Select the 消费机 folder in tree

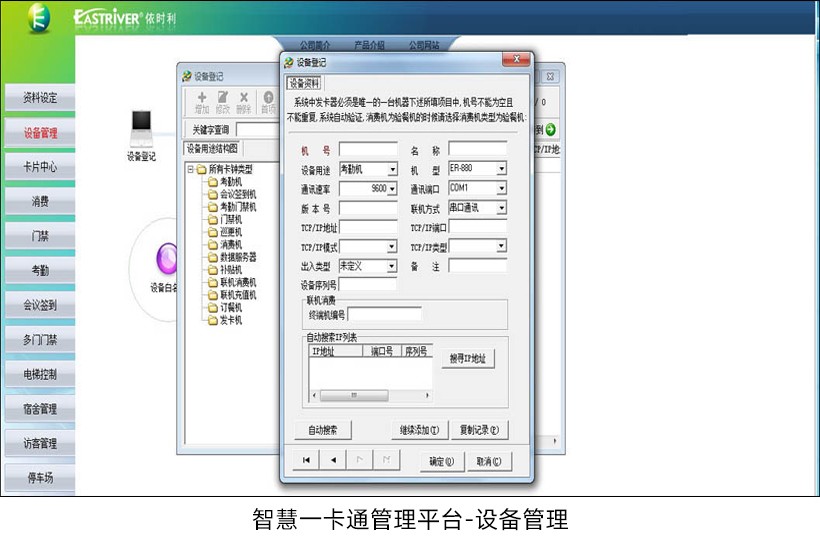230,245
